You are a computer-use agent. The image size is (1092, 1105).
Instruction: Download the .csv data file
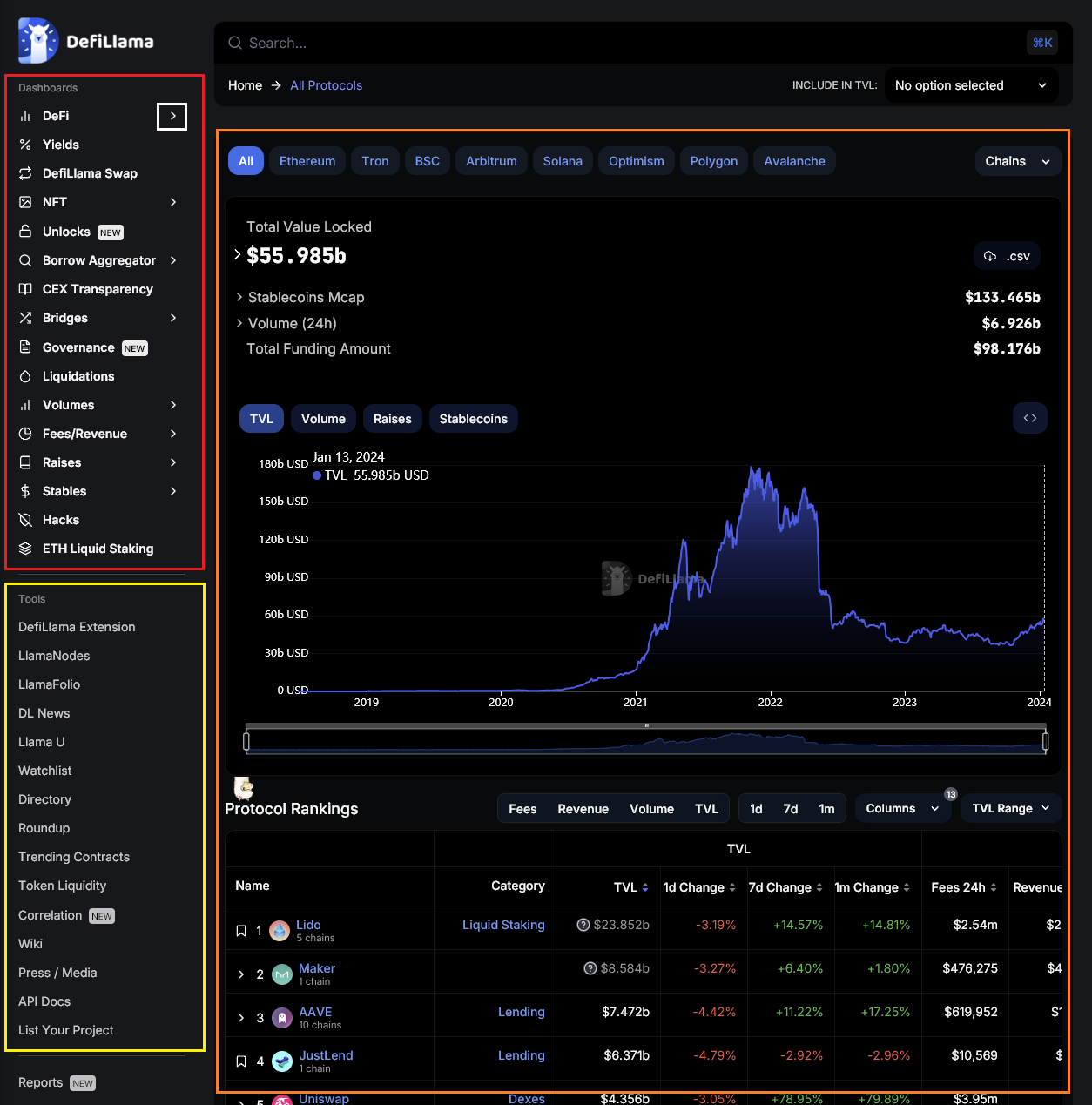pyautogui.click(x=1007, y=256)
